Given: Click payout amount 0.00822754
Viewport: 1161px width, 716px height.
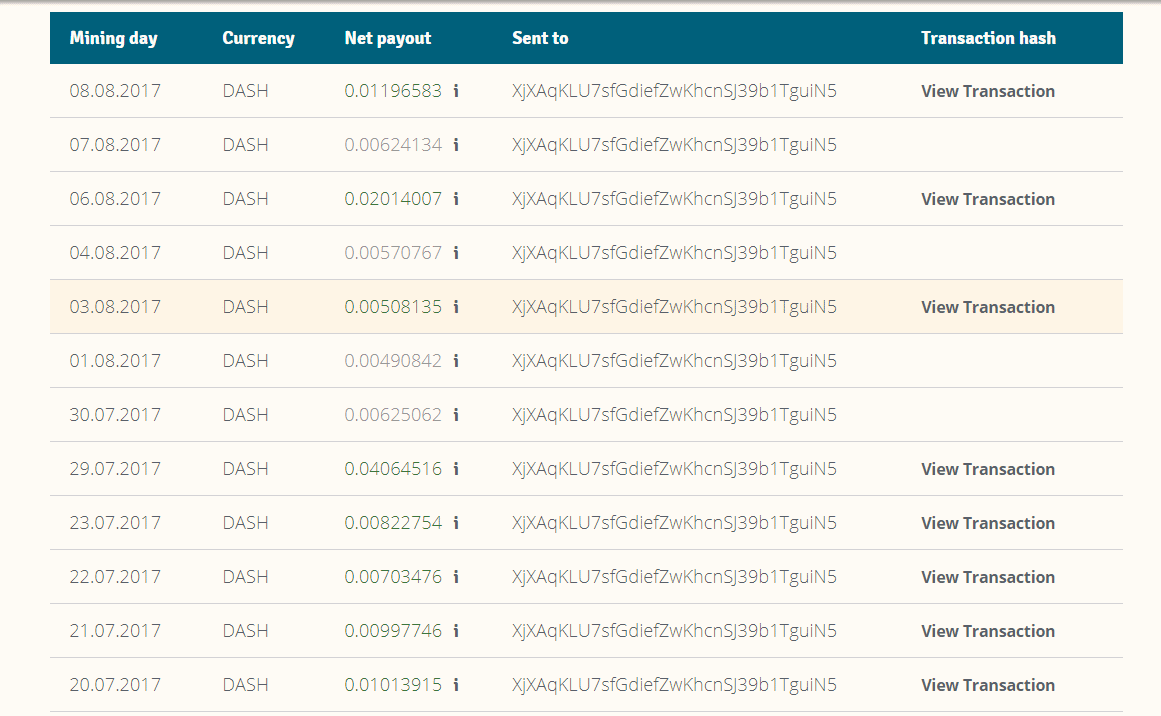Looking at the screenshot, I should [x=393, y=523].
